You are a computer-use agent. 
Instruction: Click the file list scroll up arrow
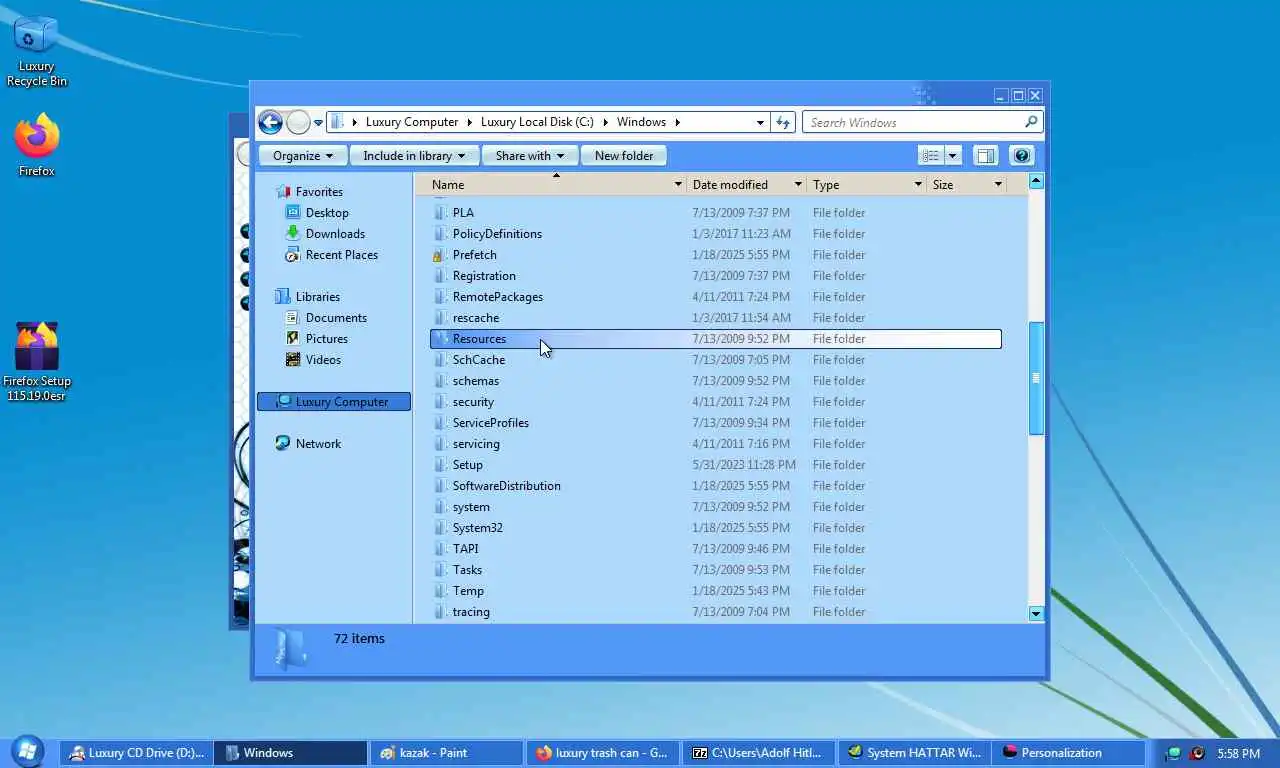1036,182
